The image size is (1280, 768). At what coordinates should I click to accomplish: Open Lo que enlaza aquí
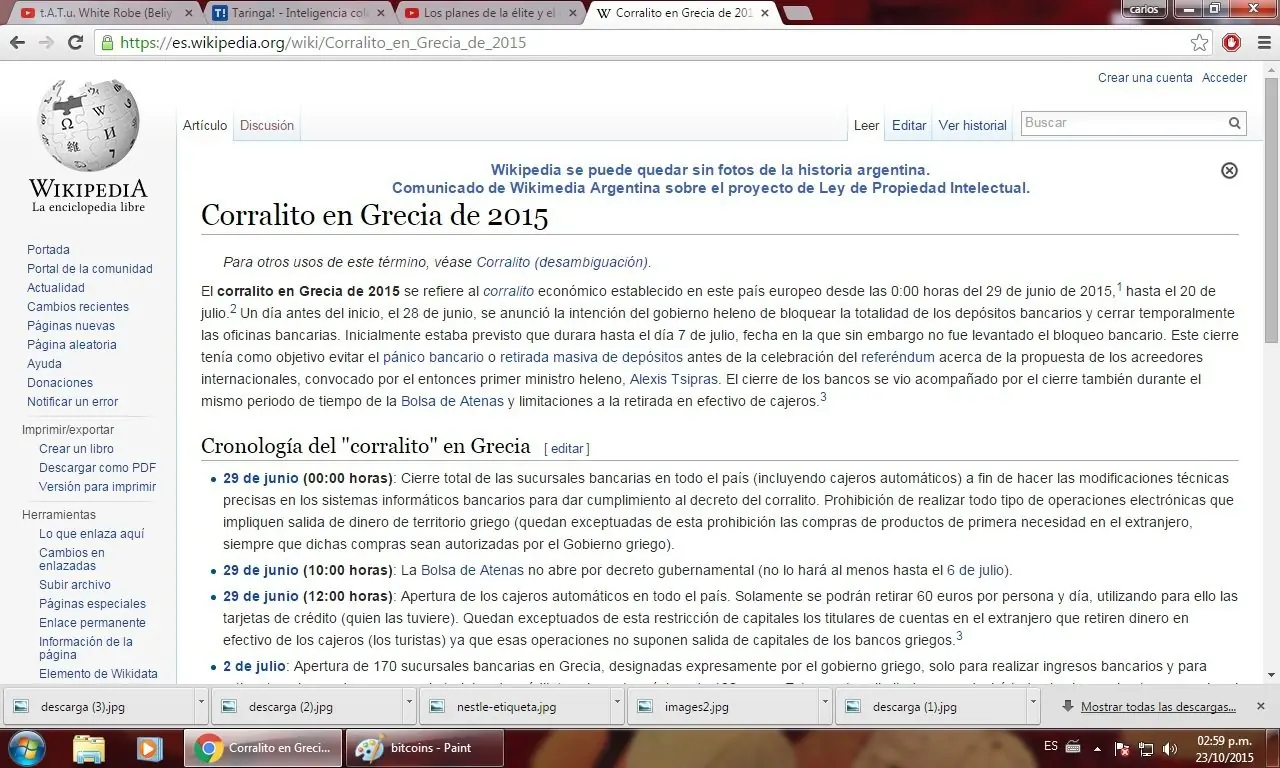91,534
